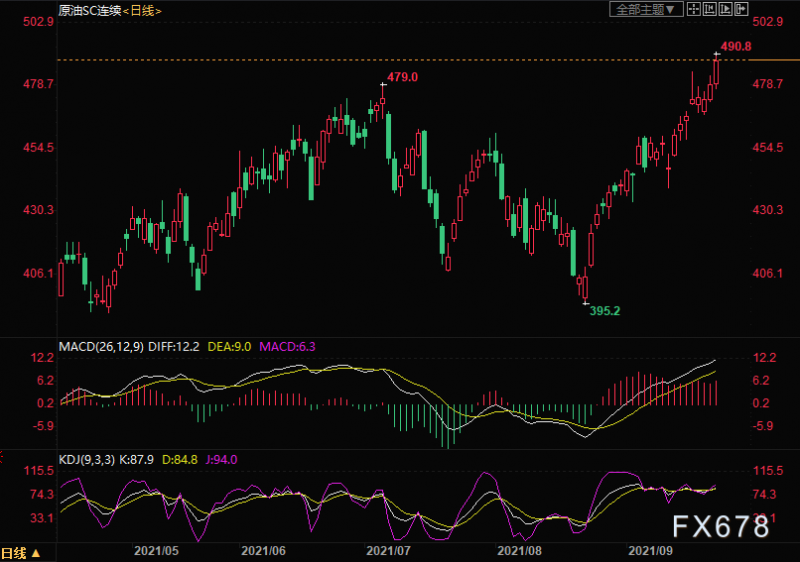The height and width of the screenshot is (562, 800).
Task: Click the 原油SC连续 chart title
Action: point(90,10)
